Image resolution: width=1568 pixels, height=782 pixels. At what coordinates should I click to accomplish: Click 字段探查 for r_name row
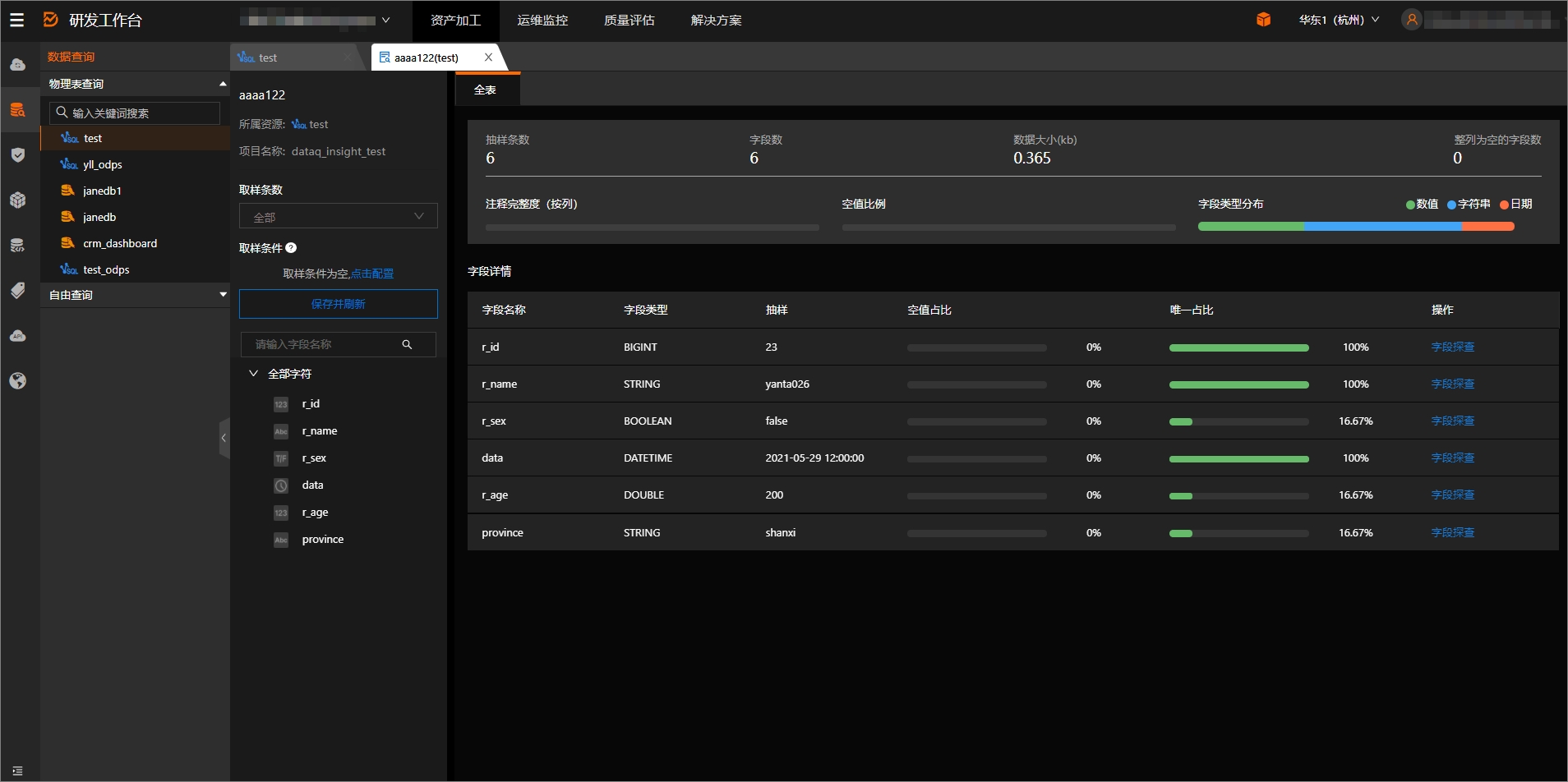(x=1453, y=384)
